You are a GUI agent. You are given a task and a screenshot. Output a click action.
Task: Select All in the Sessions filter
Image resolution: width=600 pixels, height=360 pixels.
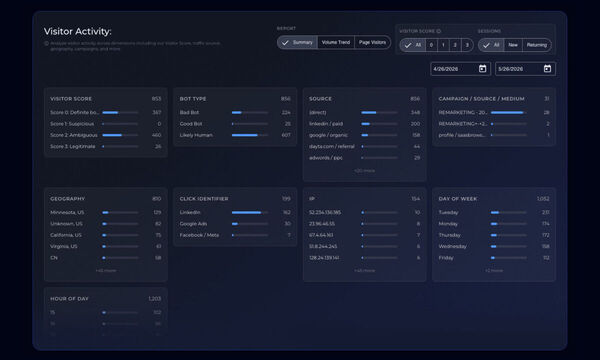pyautogui.click(x=491, y=45)
